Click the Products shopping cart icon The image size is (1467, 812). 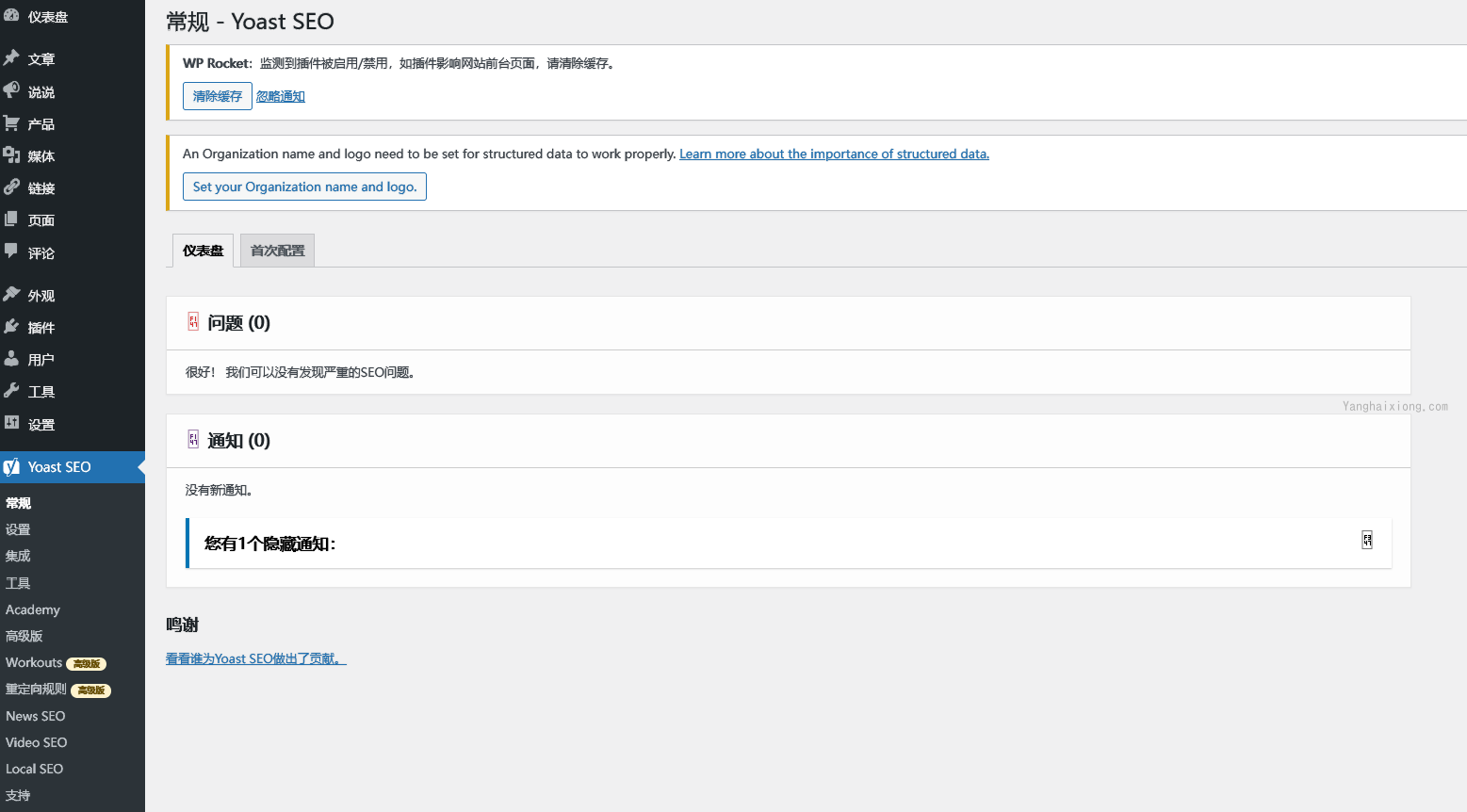[11, 123]
